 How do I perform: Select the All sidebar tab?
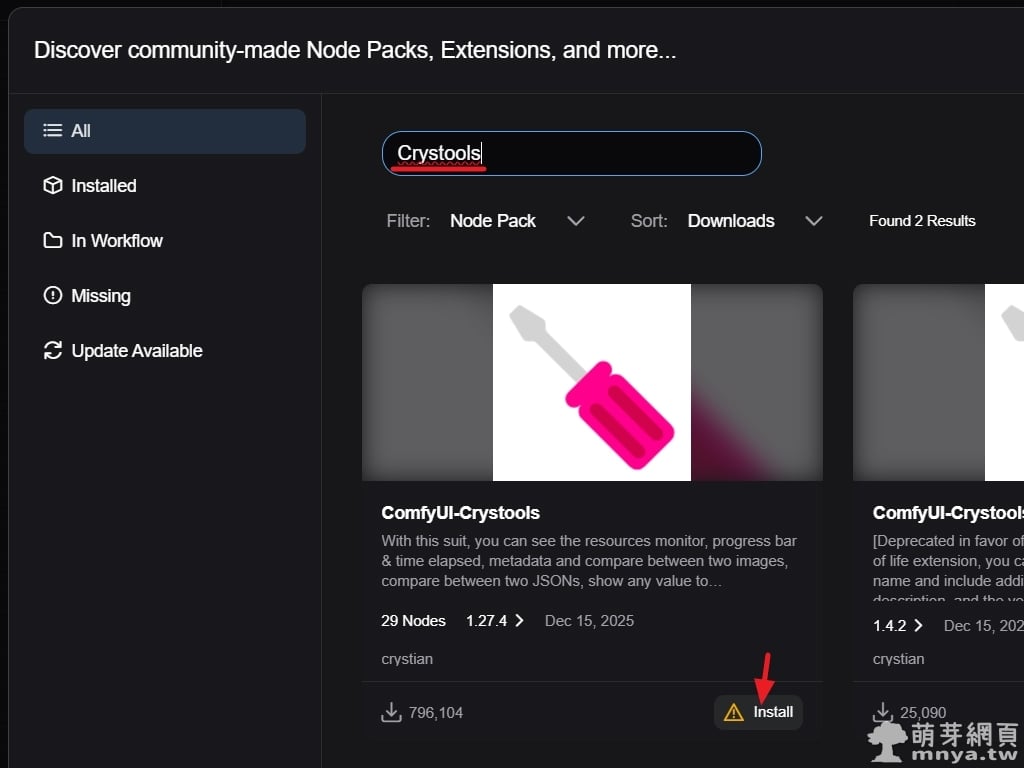(x=164, y=131)
